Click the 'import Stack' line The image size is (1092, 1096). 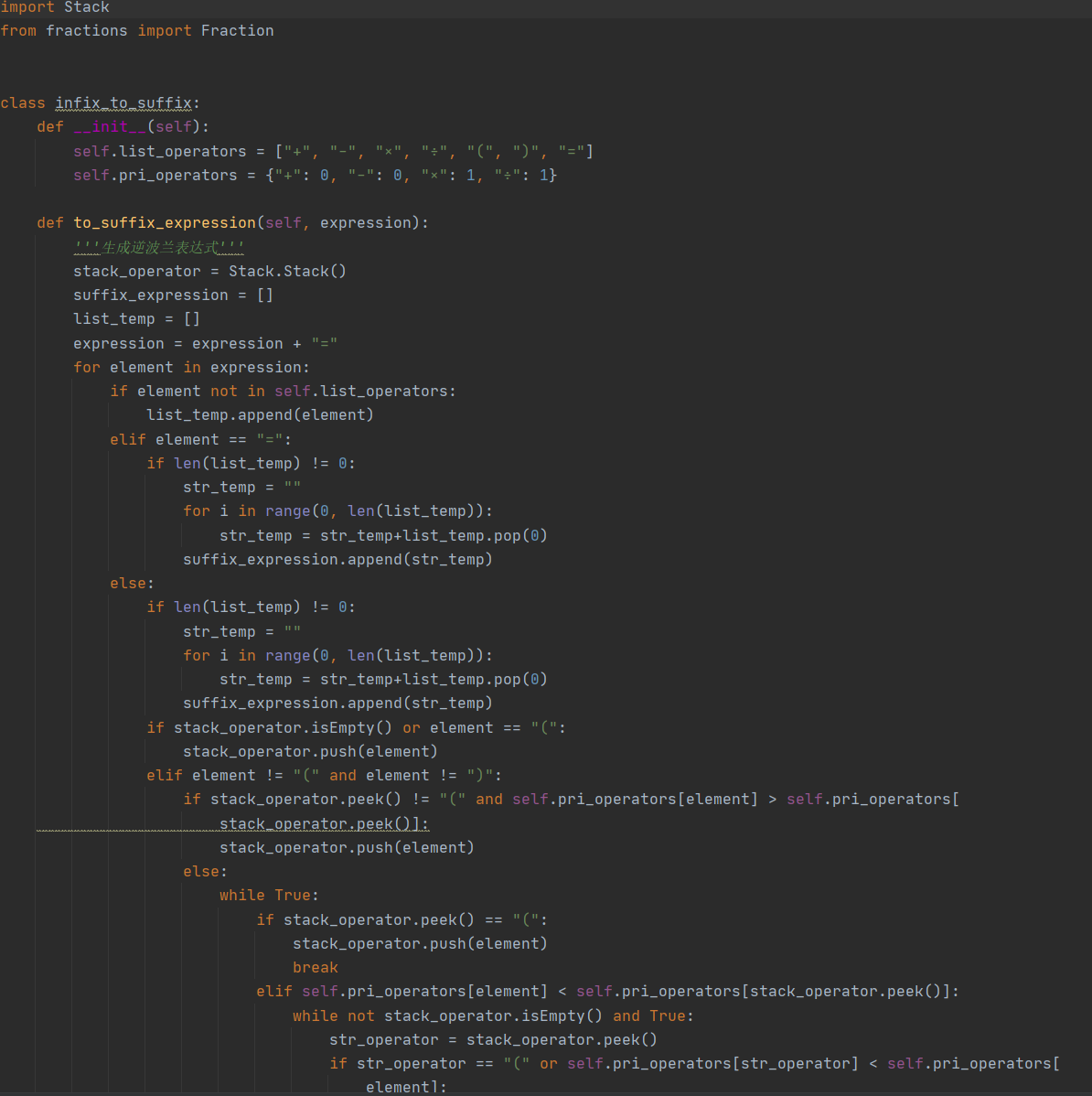[x=55, y=7]
